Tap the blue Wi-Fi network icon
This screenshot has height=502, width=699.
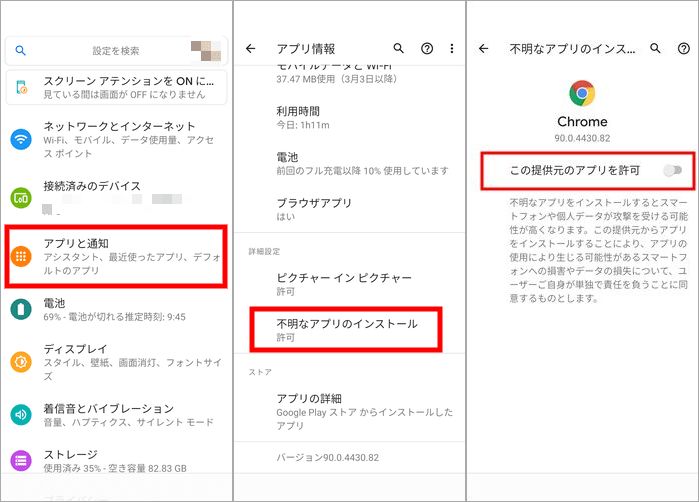tap(21, 139)
